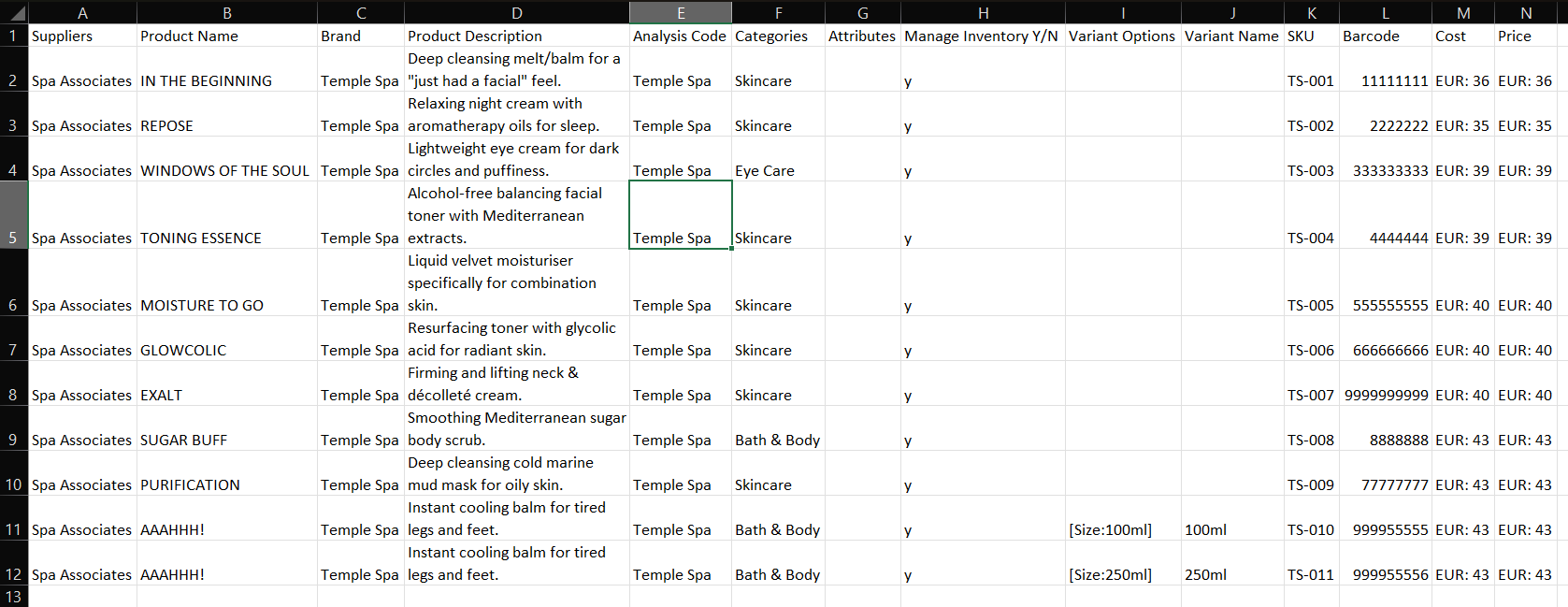The height and width of the screenshot is (607, 1568).
Task: Select row 9 header
Action: (14, 428)
